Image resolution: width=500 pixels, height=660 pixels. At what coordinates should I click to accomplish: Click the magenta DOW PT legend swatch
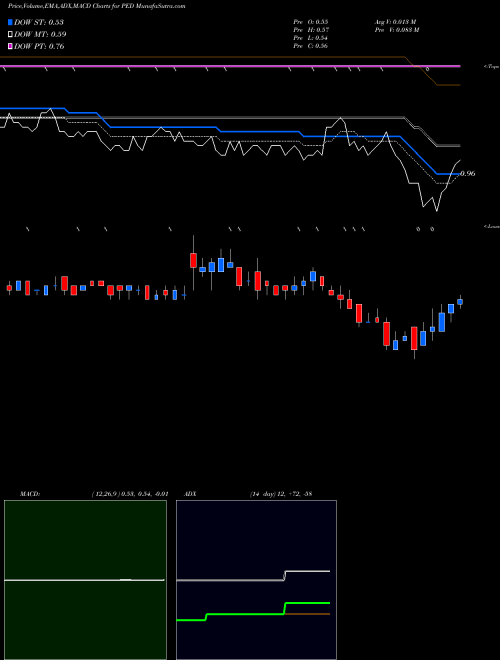[10, 46]
